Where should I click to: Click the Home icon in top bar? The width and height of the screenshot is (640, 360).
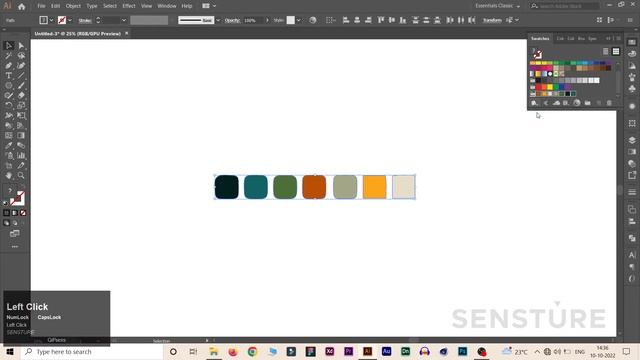pyautogui.click(x=22, y=6)
